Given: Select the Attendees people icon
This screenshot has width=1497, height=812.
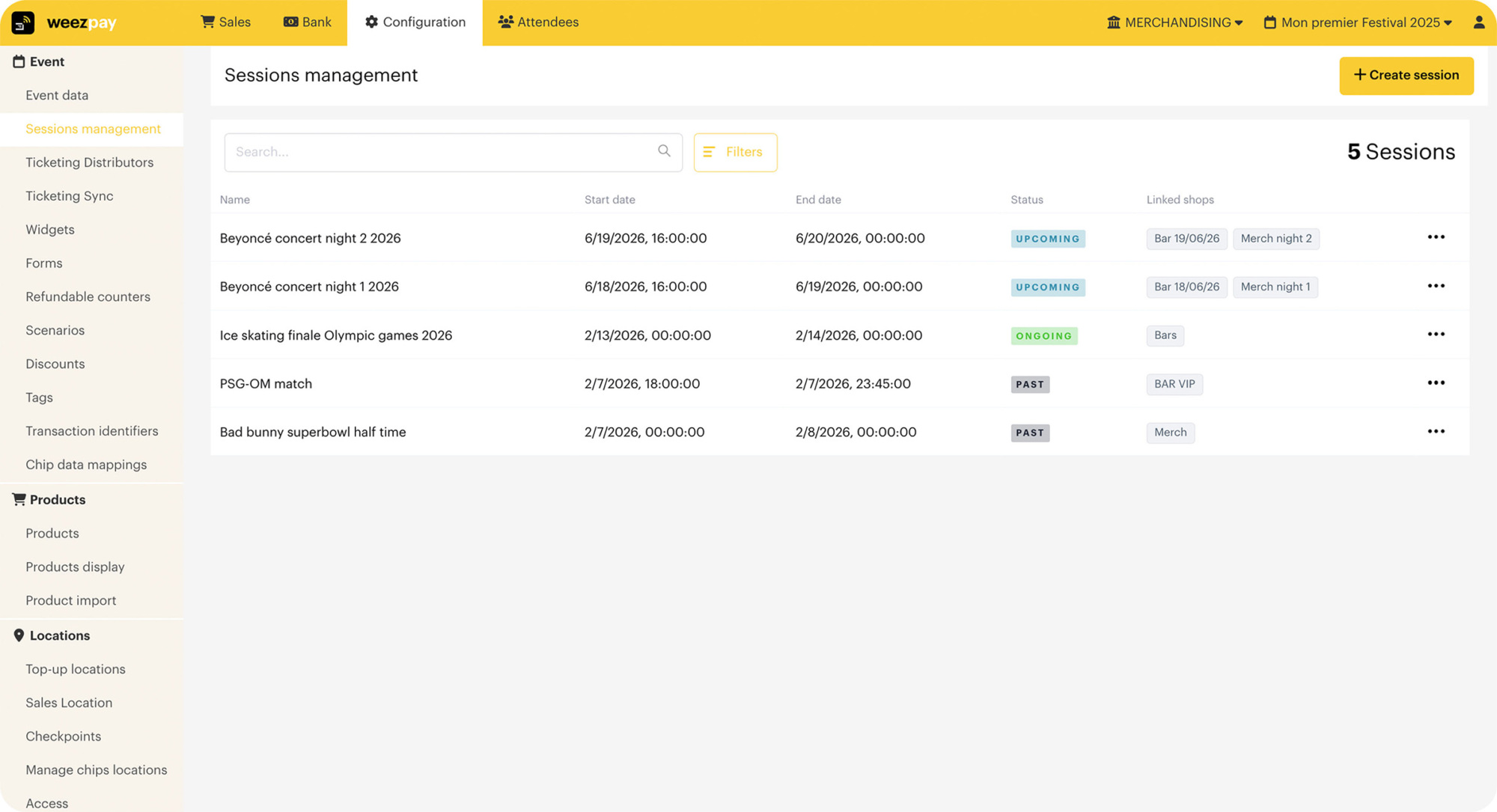Looking at the screenshot, I should point(506,22).
